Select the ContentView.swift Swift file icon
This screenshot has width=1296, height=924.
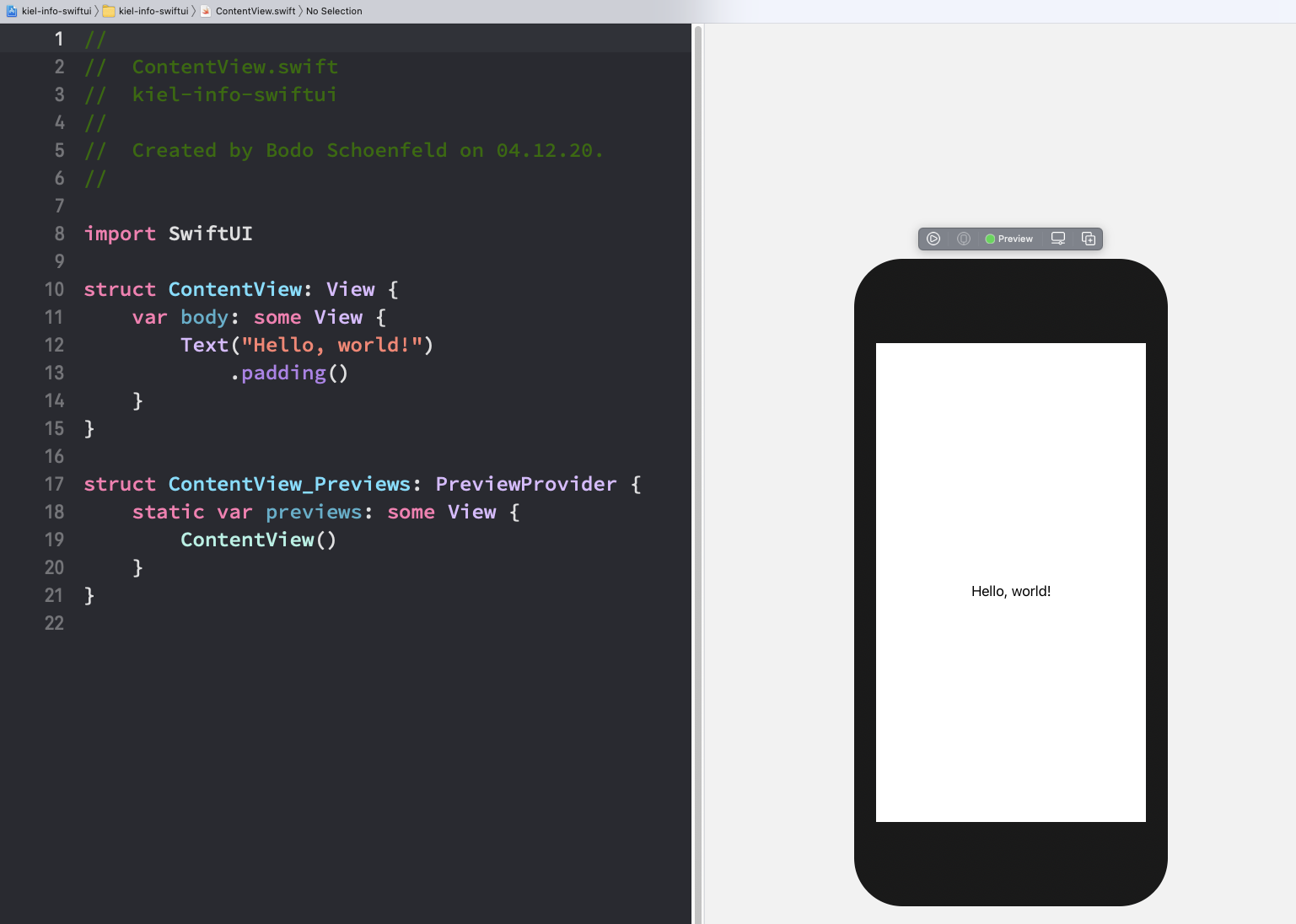coord(206,11)
